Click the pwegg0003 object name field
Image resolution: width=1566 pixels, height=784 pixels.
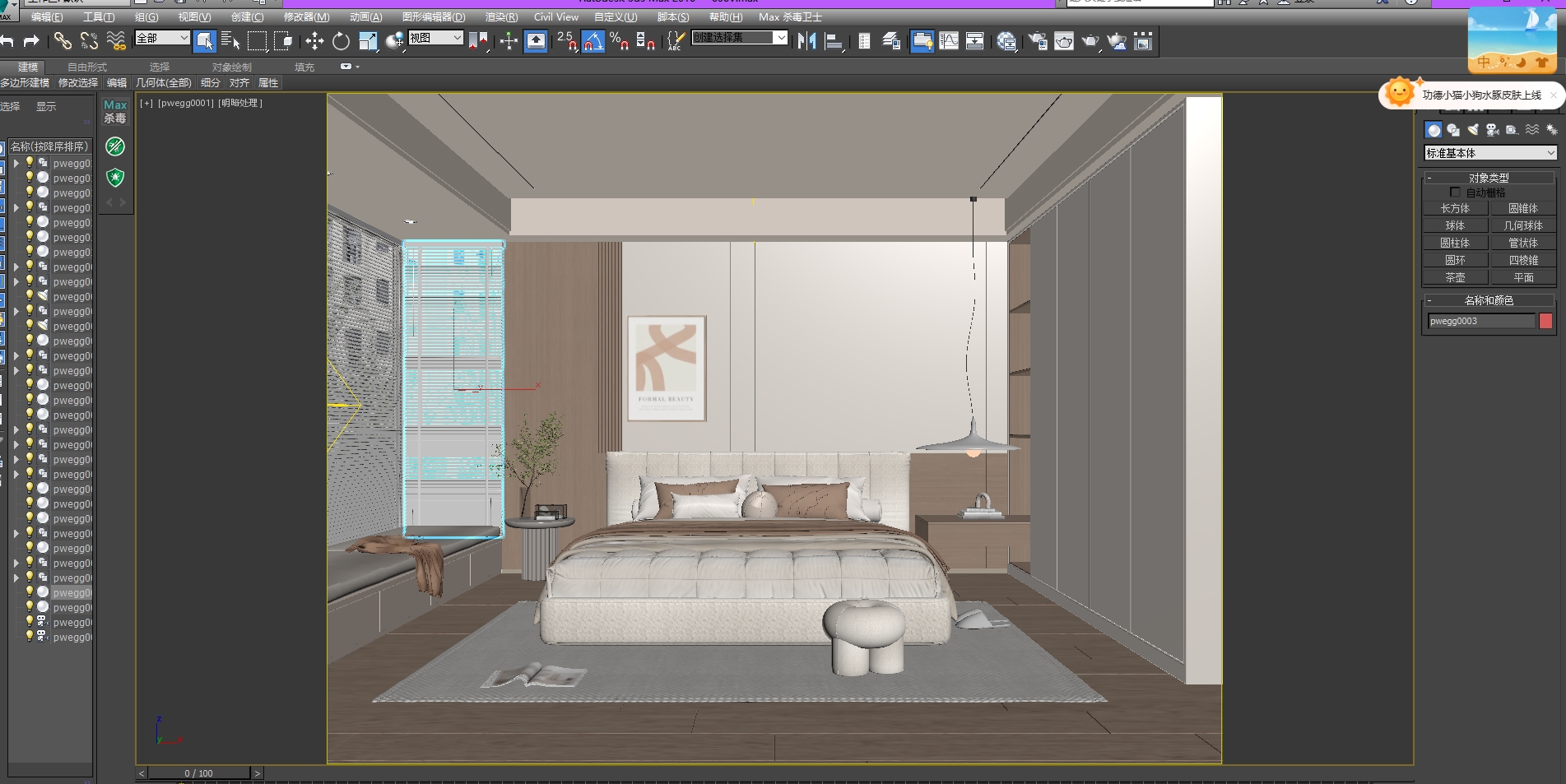point(1481,321)
